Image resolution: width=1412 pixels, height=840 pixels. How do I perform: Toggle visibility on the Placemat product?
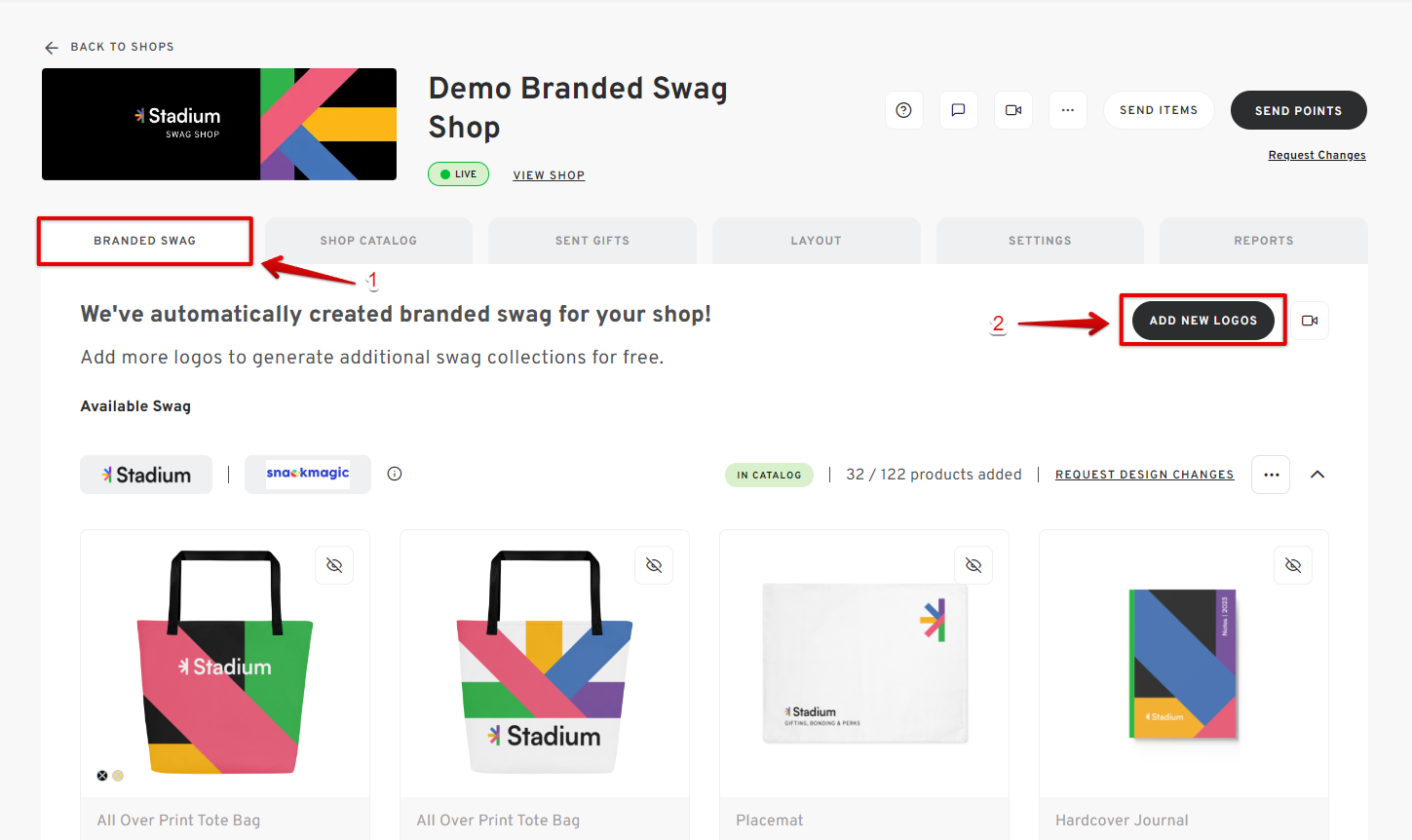pos(973,564)
